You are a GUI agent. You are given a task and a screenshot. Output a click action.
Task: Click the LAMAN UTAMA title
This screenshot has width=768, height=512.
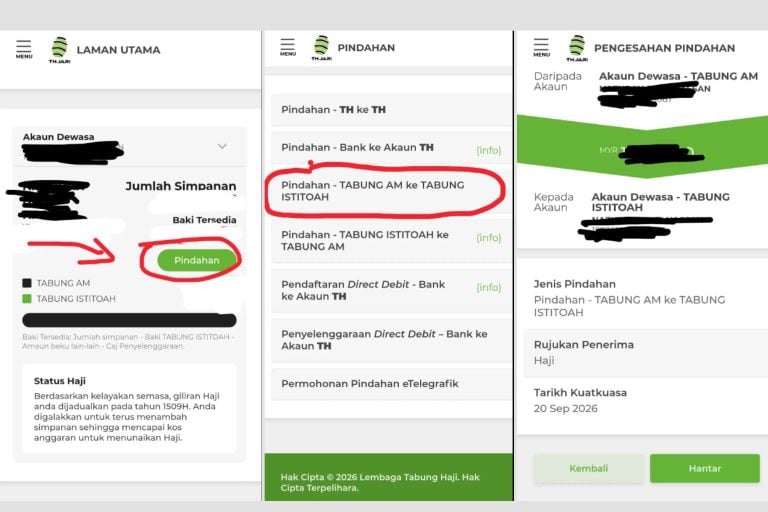119,50
